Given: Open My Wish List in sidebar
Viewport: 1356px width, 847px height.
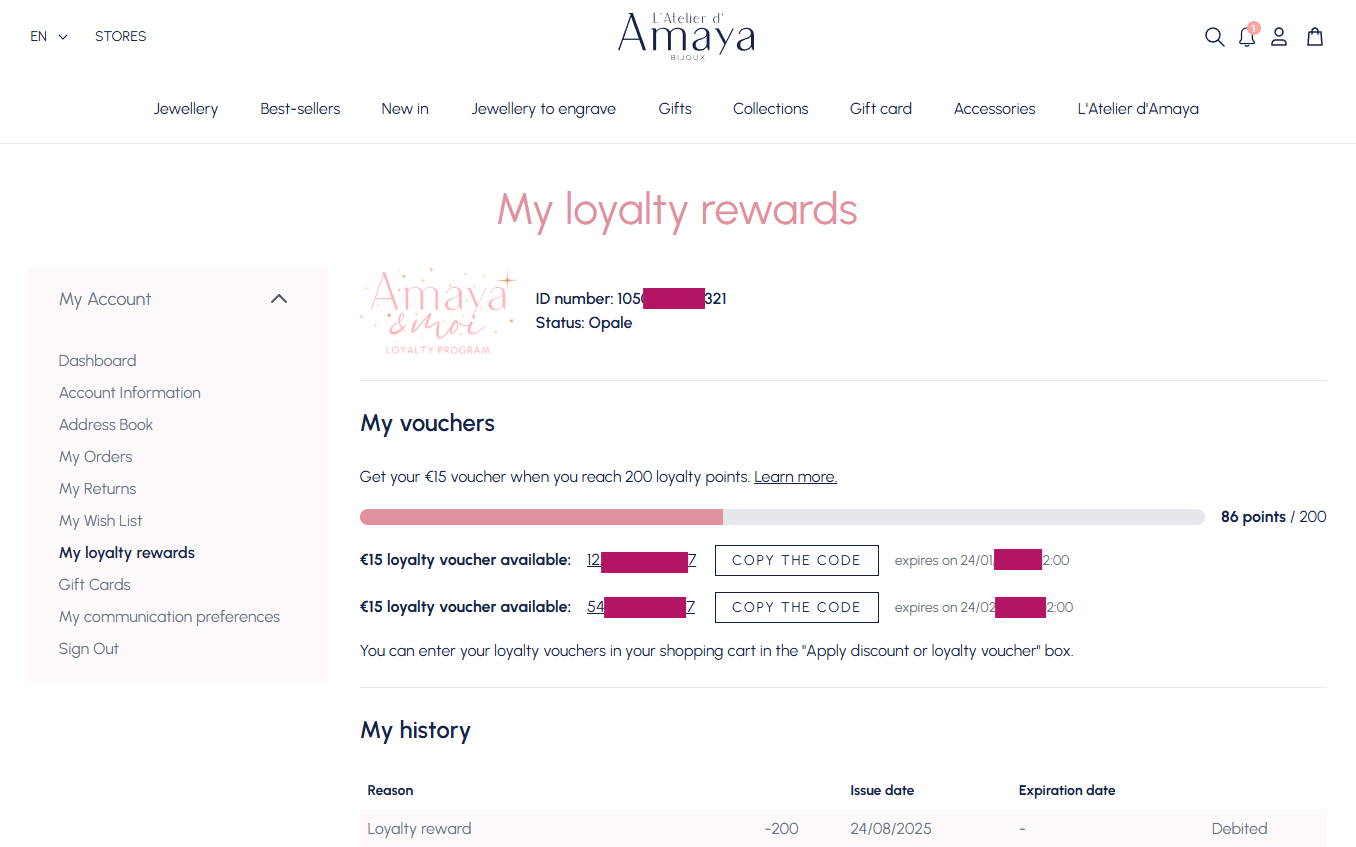Looking at the screenshot, I should [x=101, y=521].
